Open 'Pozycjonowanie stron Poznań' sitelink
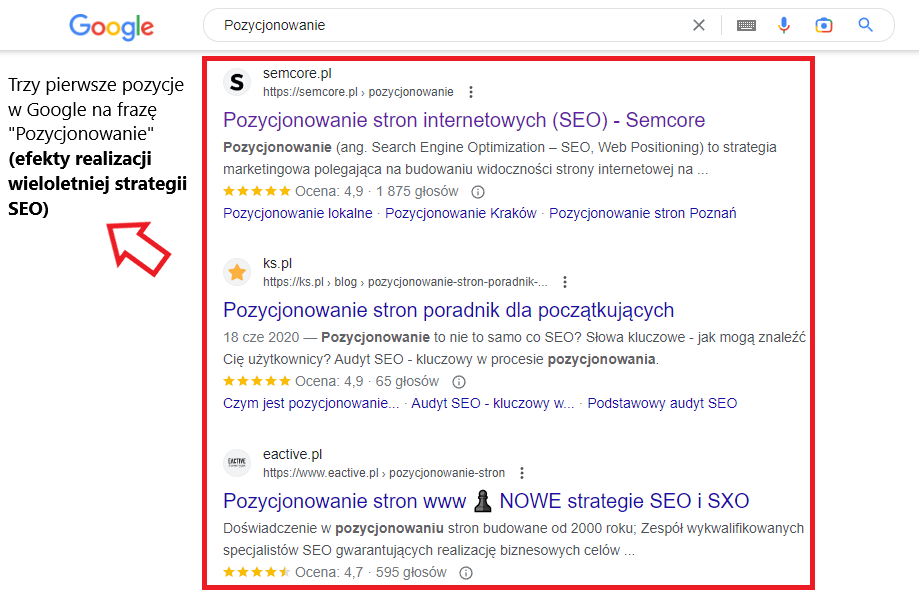 point(642,213)
